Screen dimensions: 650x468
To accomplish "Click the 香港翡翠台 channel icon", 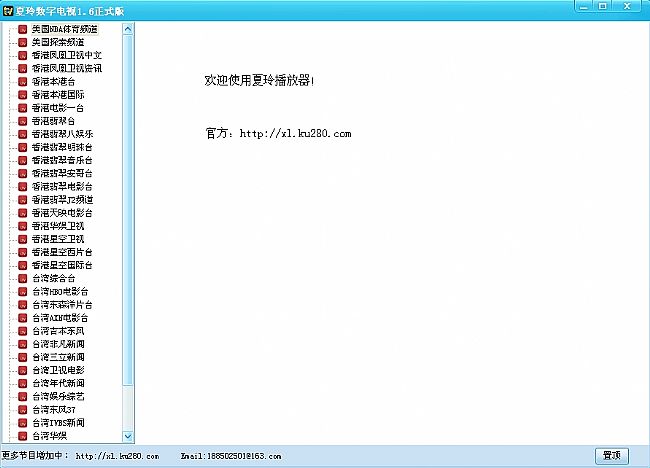I will [x=23, y=120].
